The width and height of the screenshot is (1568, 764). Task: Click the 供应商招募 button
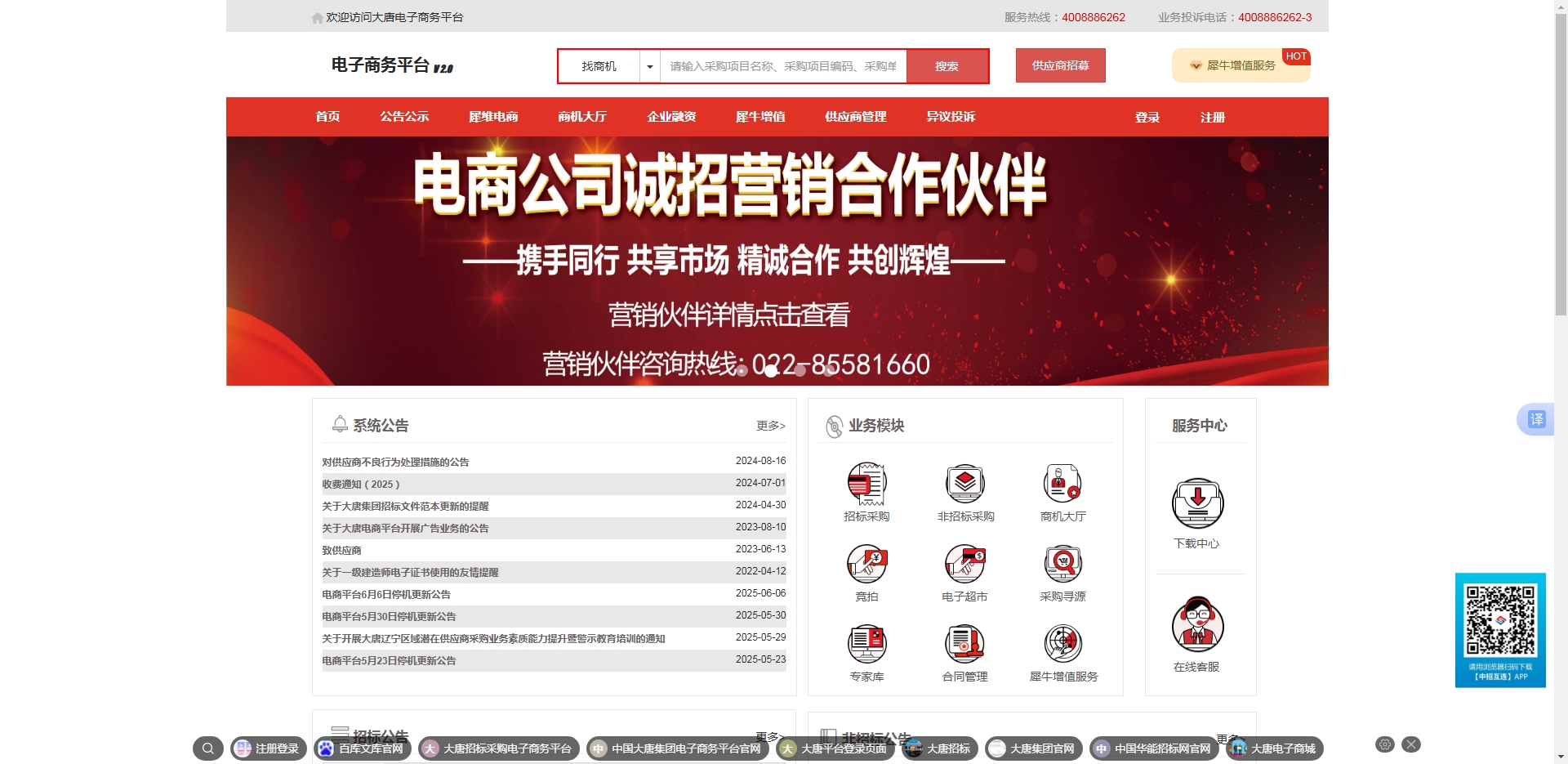click(x=1060, y=65)
